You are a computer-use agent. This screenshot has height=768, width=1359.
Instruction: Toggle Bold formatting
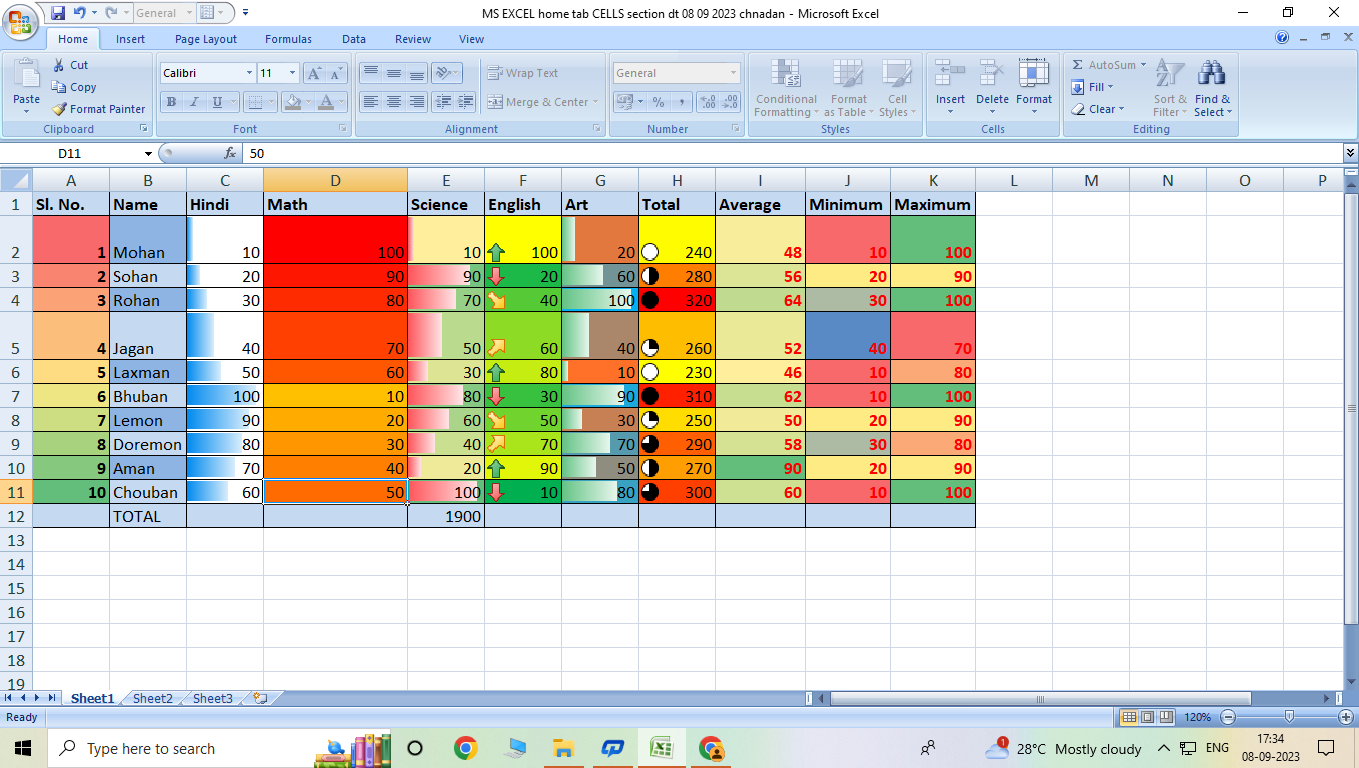[x=171, y=102]
